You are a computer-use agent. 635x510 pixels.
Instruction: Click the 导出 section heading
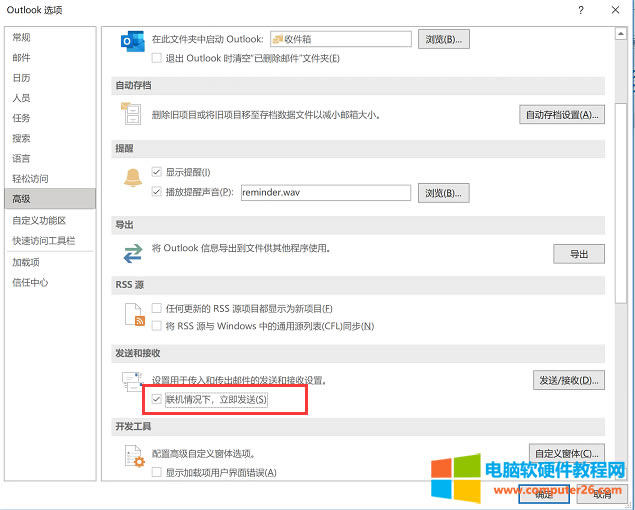click(124, 225)
